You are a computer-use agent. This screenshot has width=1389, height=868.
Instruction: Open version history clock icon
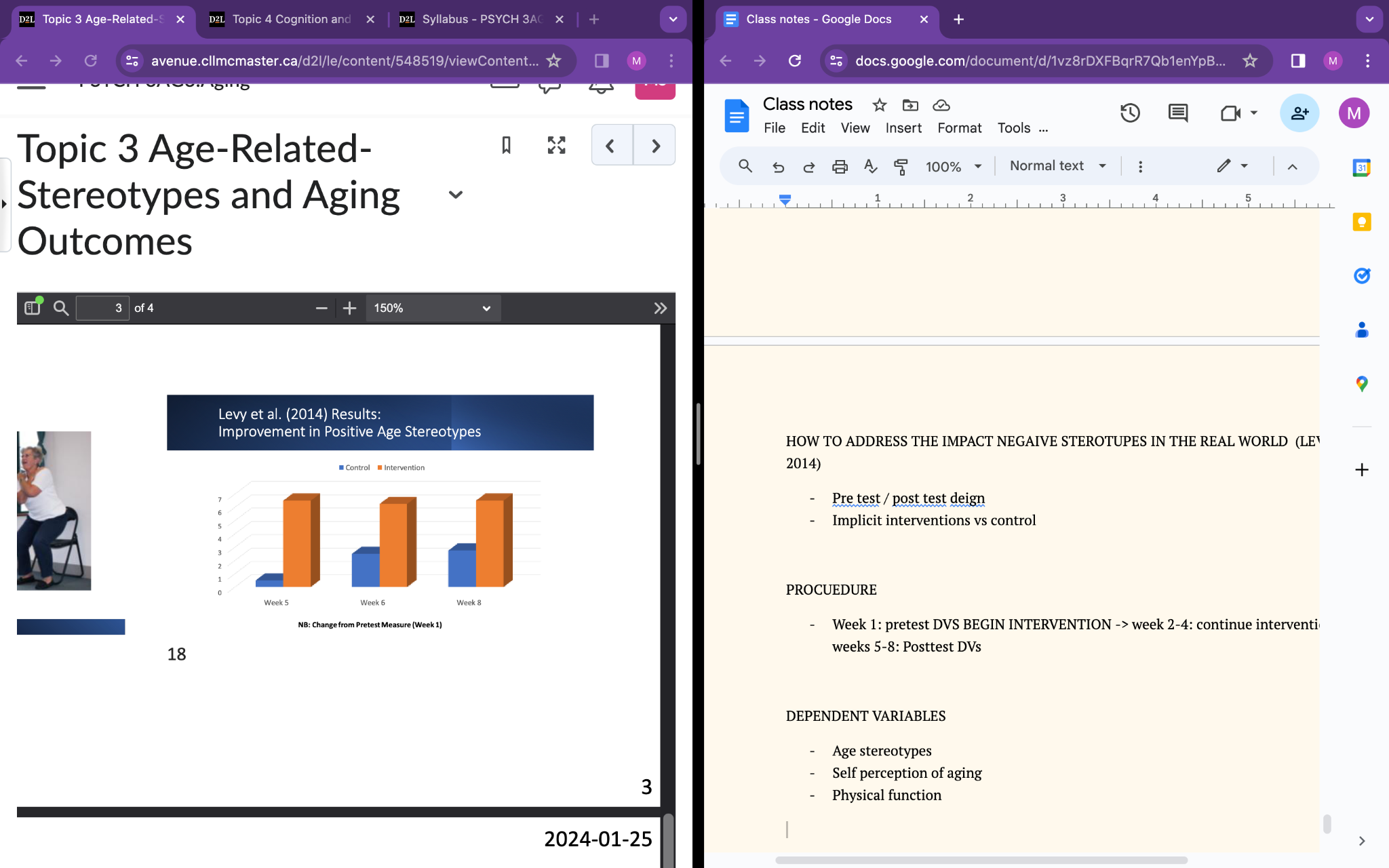(x=1130, y=113)
